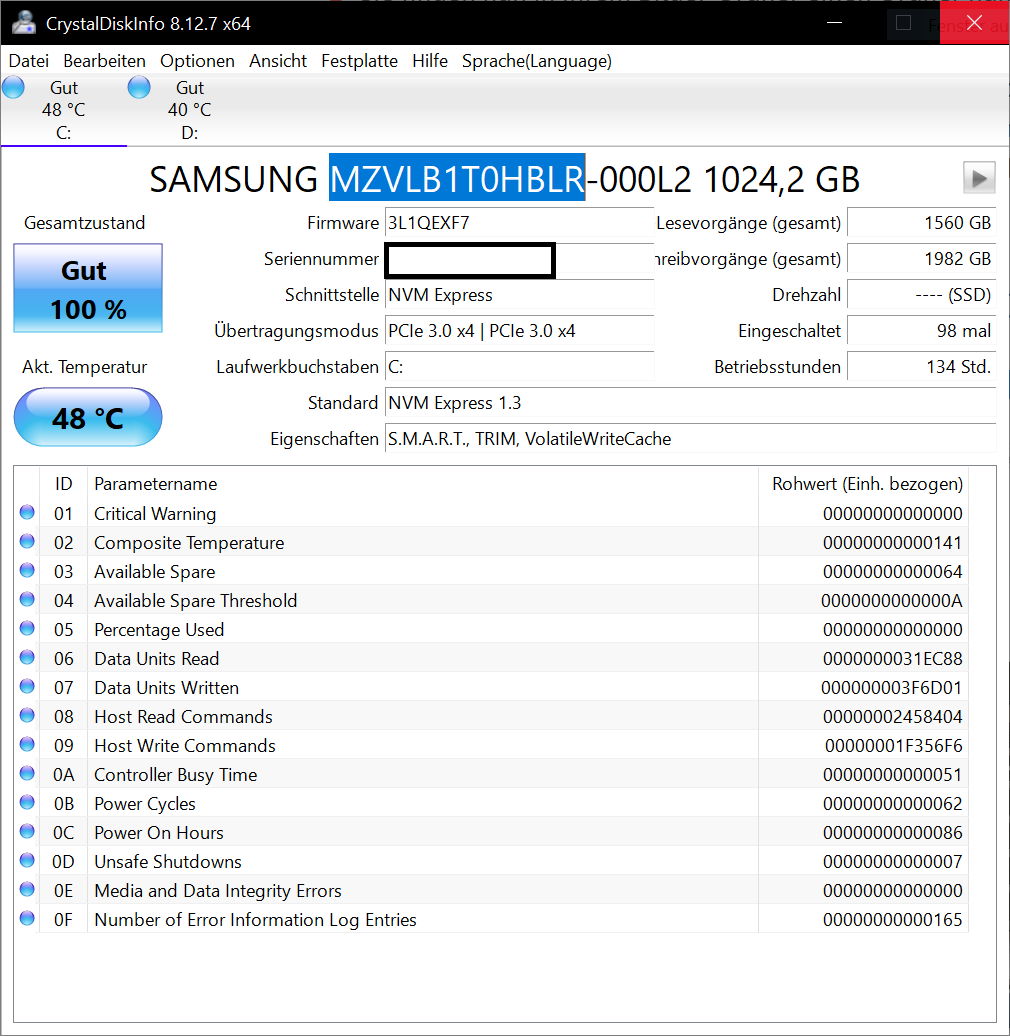Image resolution: width=1010 pixels, height=1036 pixels.
Task: Click the Eingeschaltet value 98 mal
Action: 921,330
